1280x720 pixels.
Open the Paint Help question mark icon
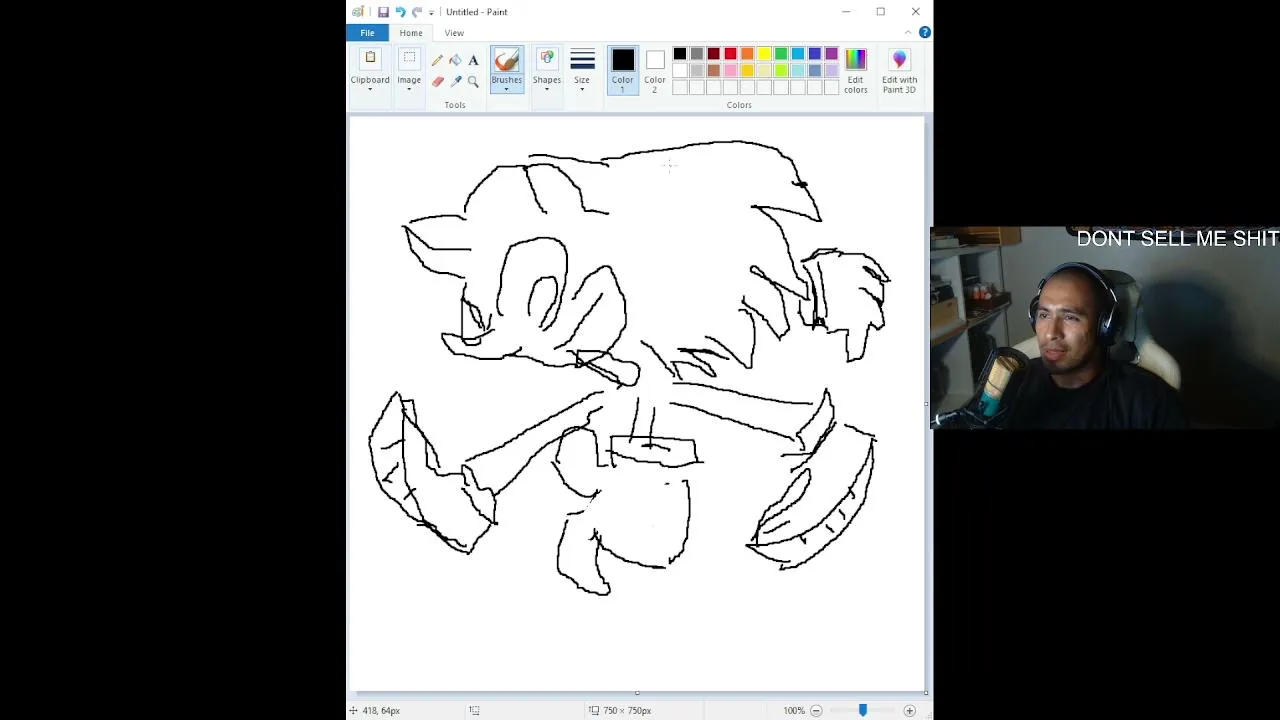pyautogui.click(x=925, y=32)
